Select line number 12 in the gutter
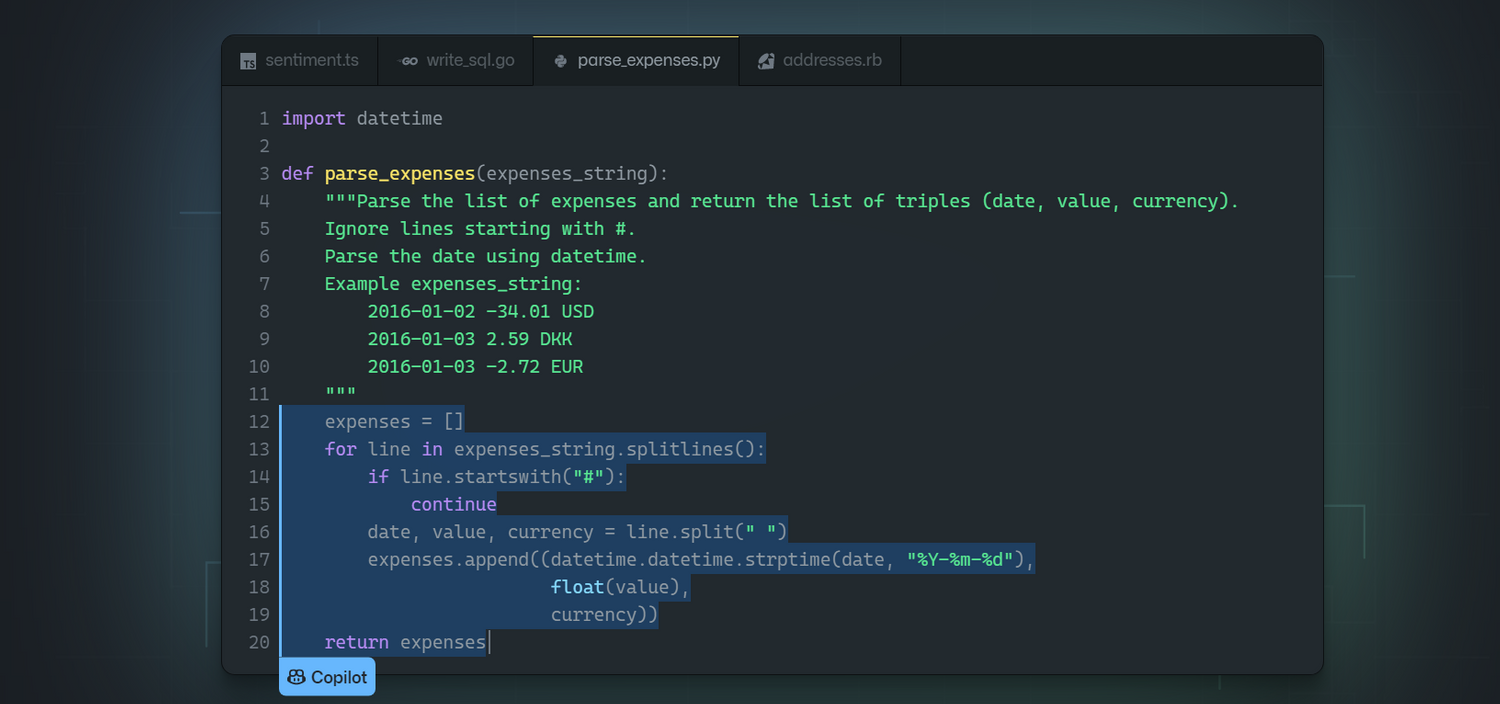Viewport: 1500px width, 704px height. (x=259, y=422)
